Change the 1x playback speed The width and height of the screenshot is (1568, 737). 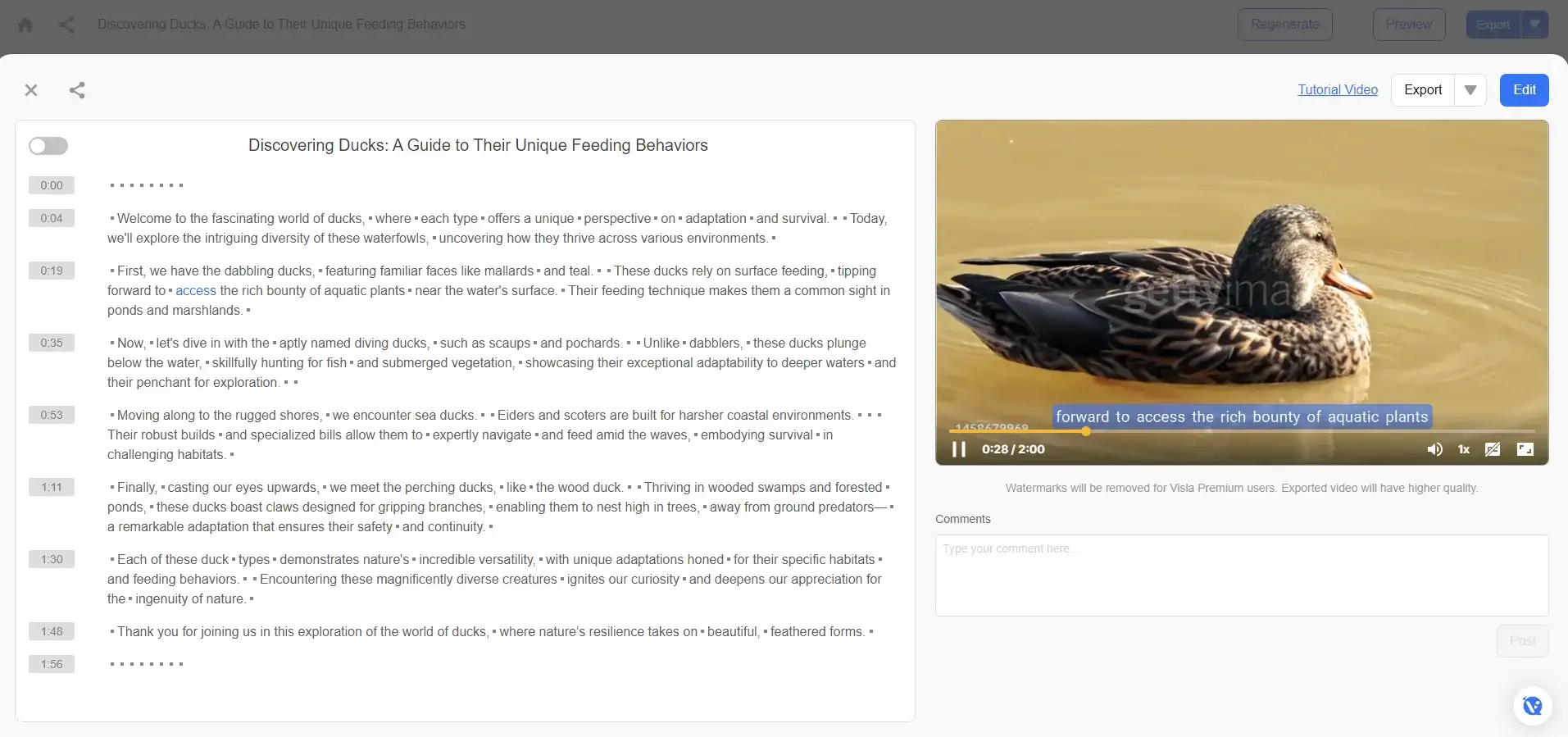tap(1464, 449)
